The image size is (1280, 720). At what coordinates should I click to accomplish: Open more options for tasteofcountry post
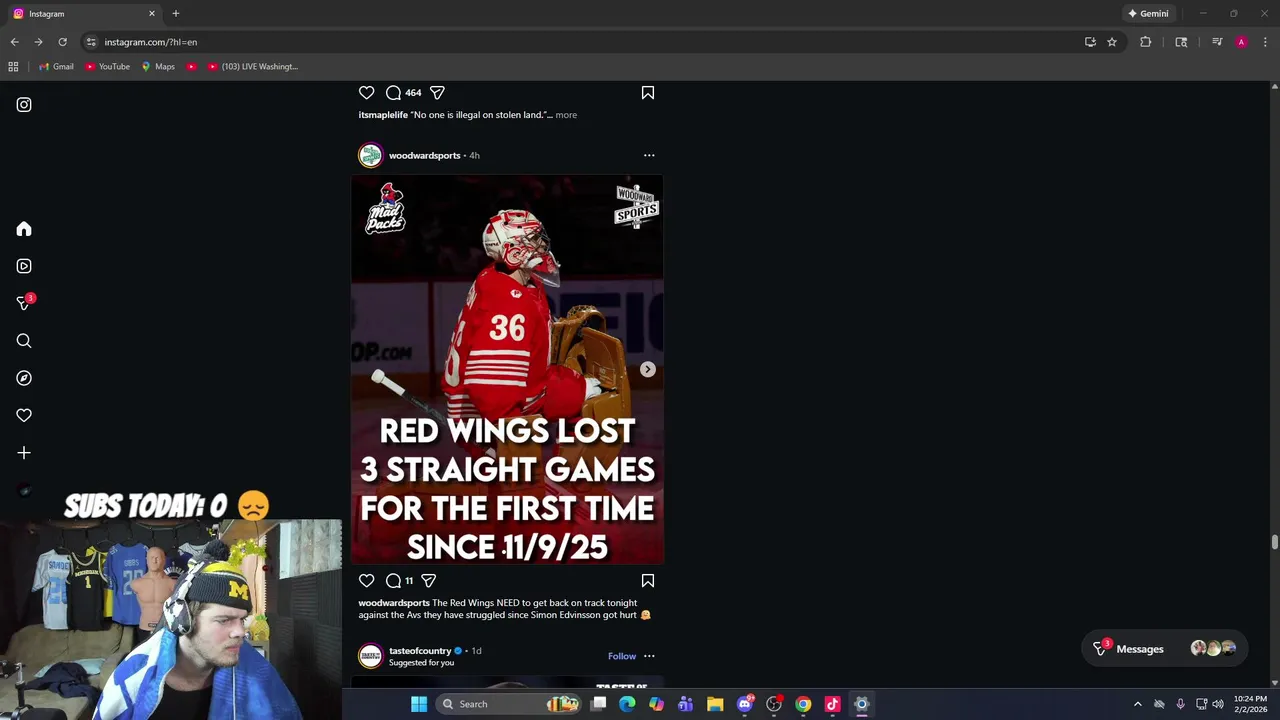649,656
